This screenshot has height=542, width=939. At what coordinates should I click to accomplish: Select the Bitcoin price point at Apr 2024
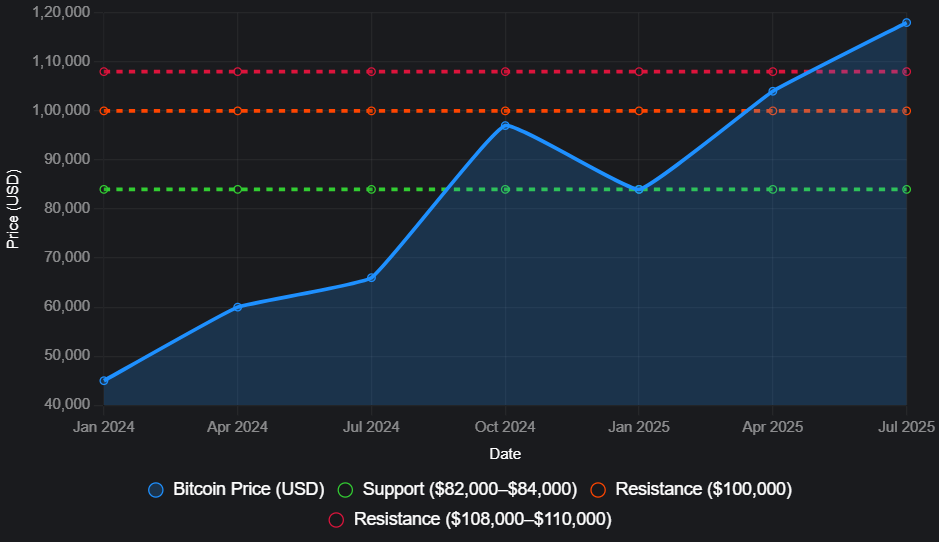[237, 307]
